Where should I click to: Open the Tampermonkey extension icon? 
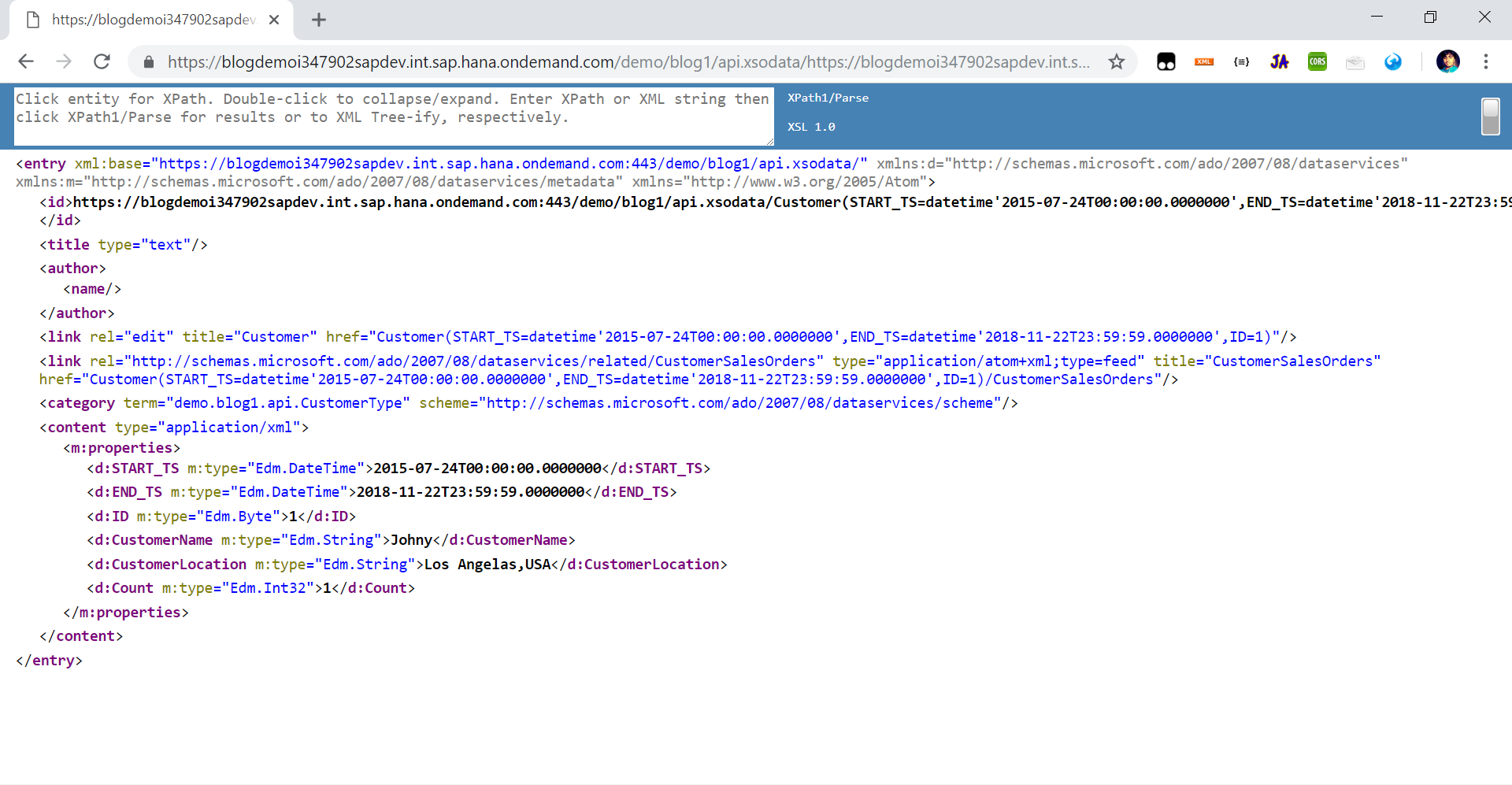pyautogui.click(x=1165, y=61)
